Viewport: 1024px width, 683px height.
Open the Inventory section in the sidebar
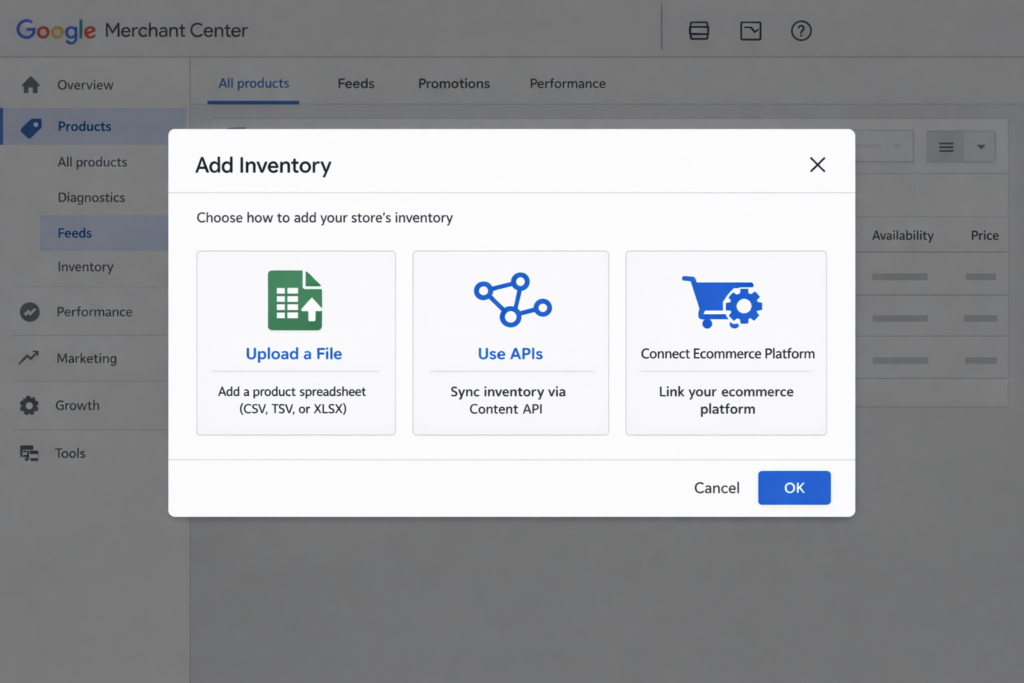coord(85,267)
